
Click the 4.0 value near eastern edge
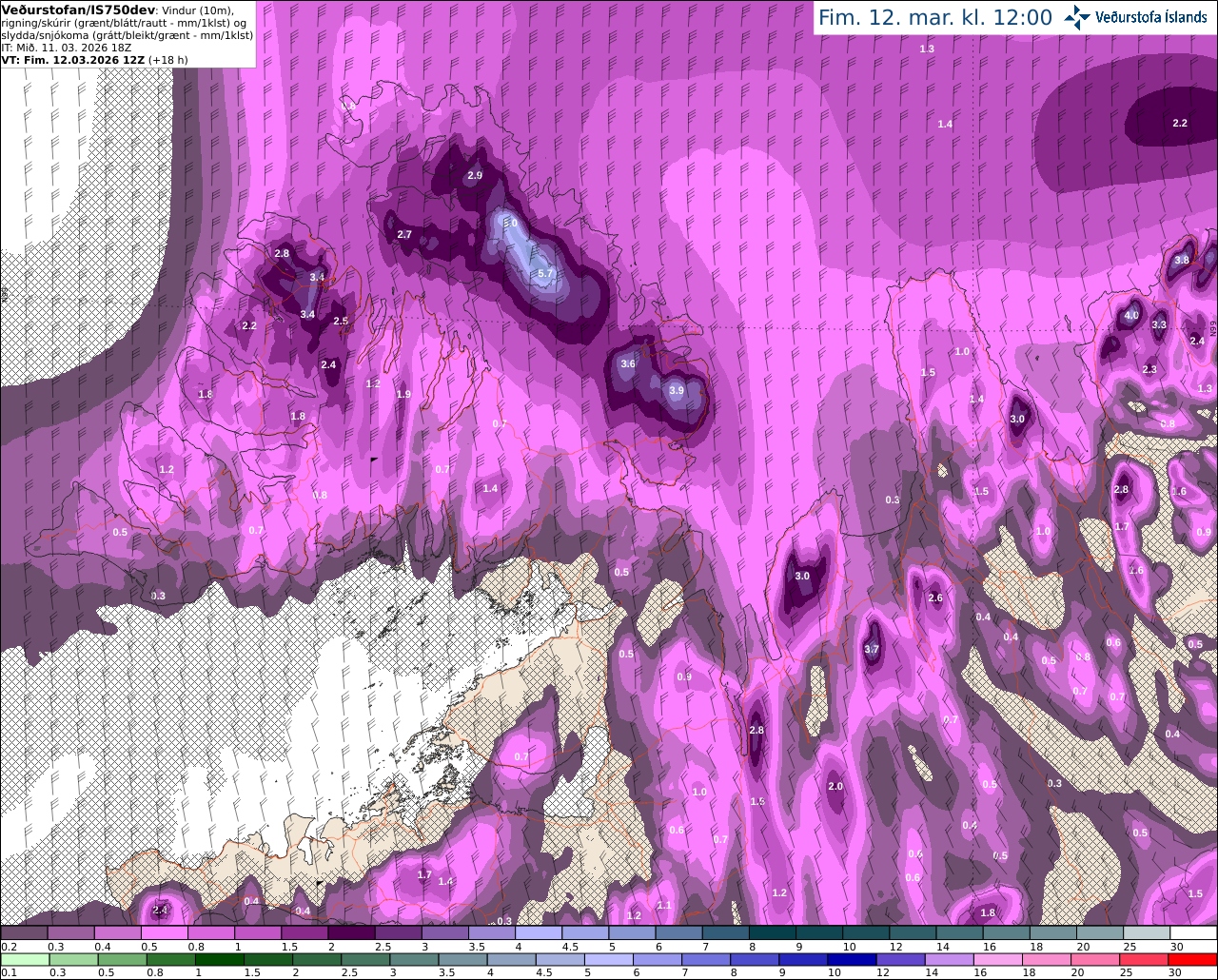[1131, 315]
